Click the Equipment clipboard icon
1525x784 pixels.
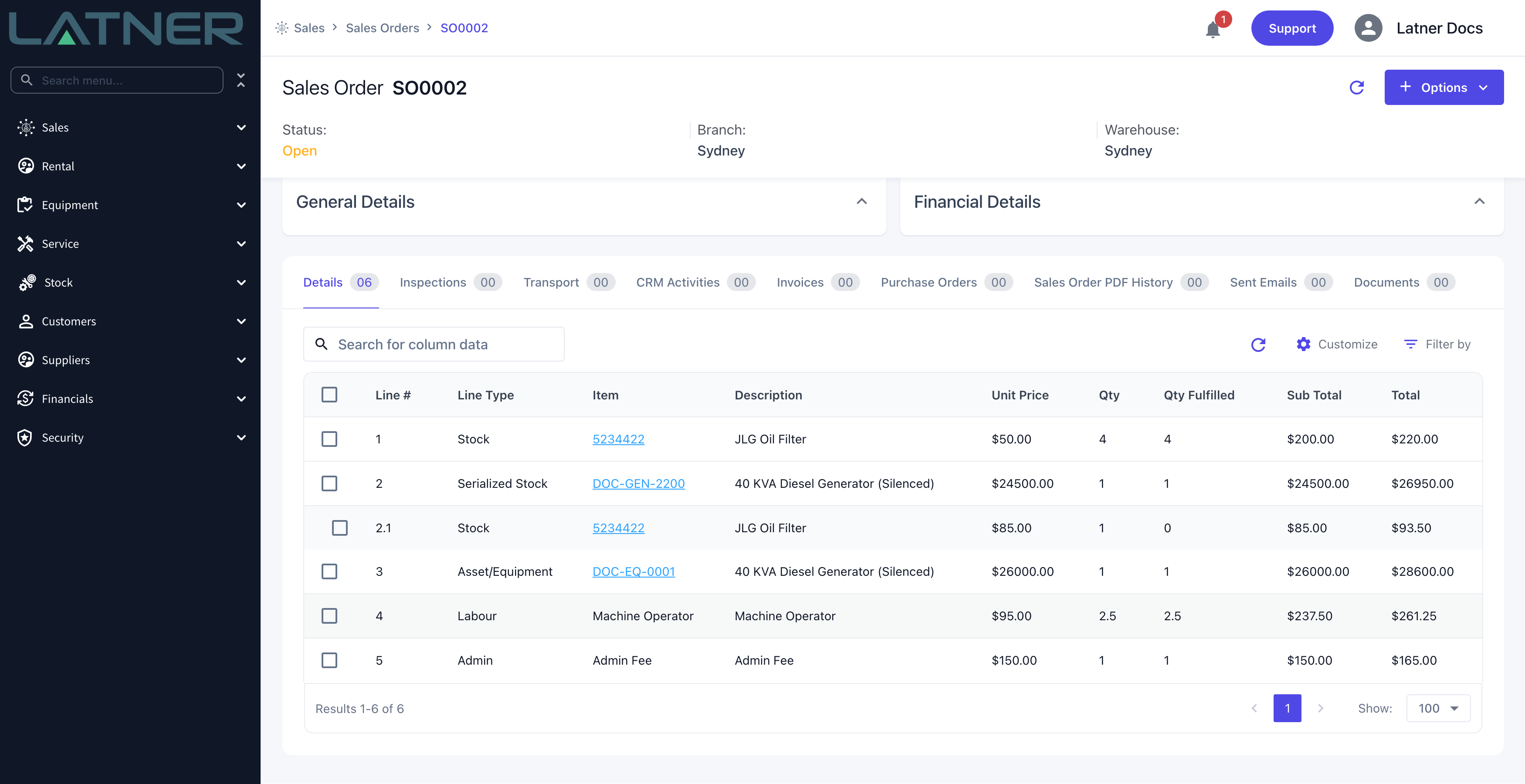(25, 205)
